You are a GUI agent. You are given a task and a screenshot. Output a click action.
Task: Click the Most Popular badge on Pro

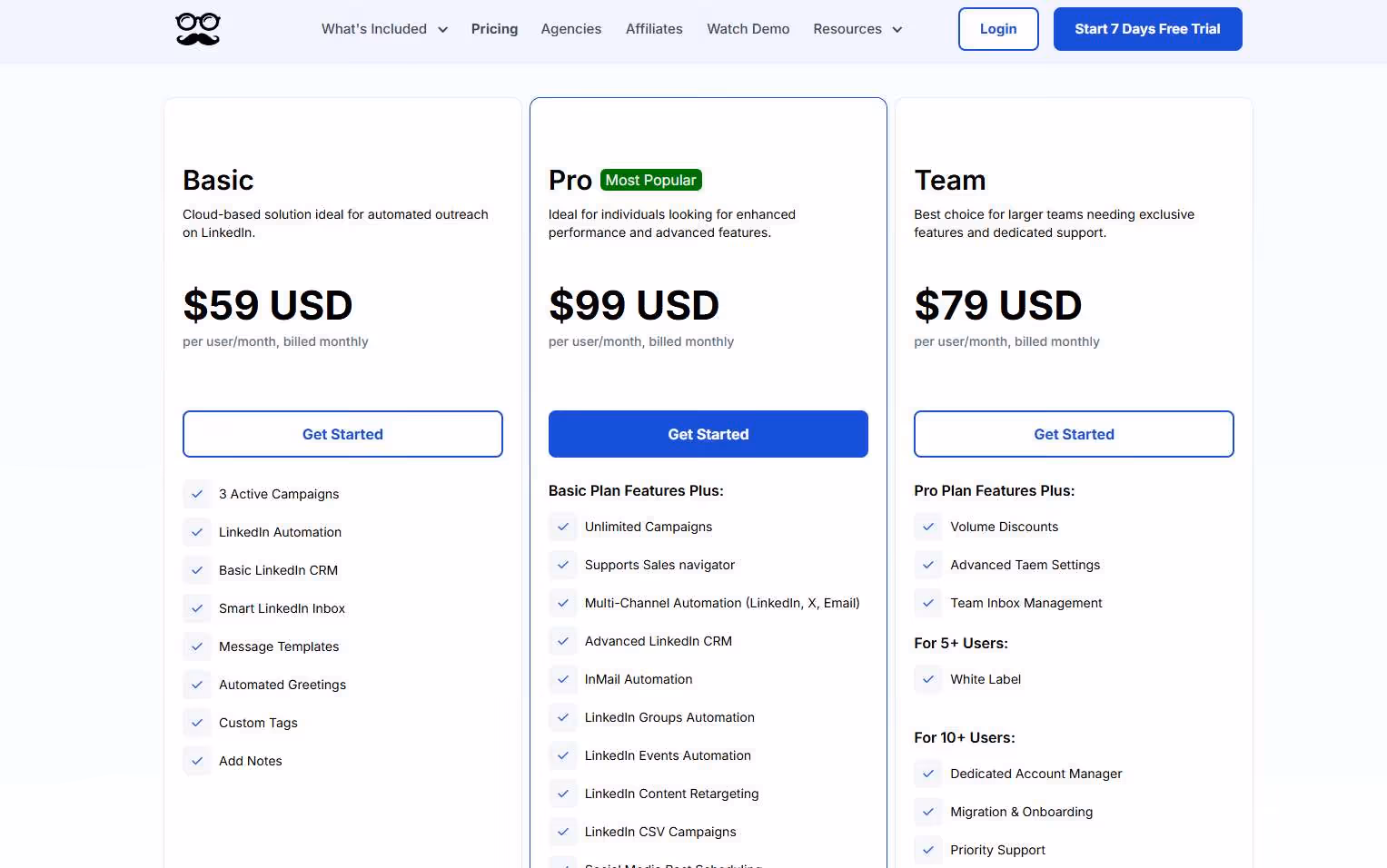pyautogui.click(x=650, y=180)
